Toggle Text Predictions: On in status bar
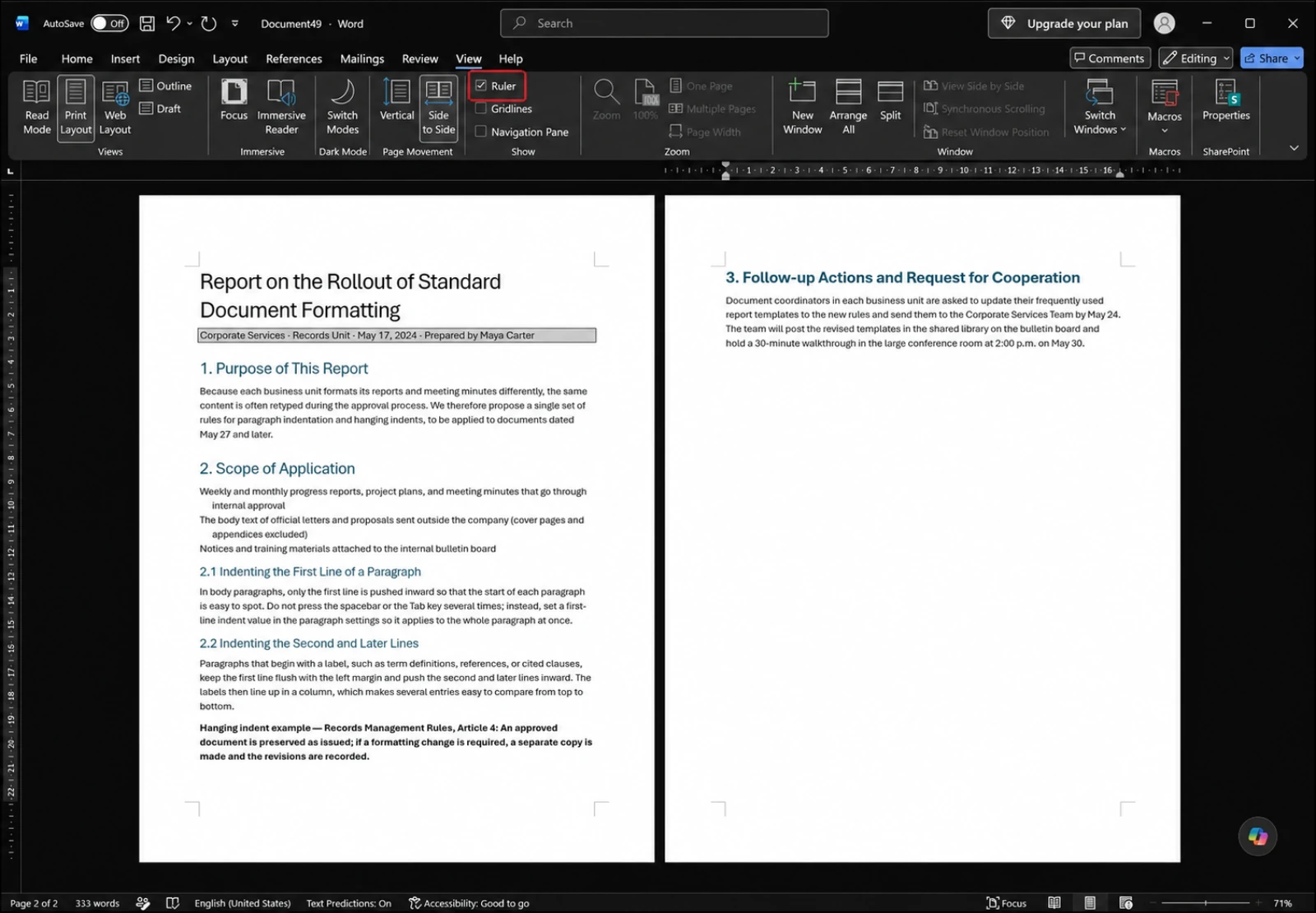 click(x=349, y=903)
